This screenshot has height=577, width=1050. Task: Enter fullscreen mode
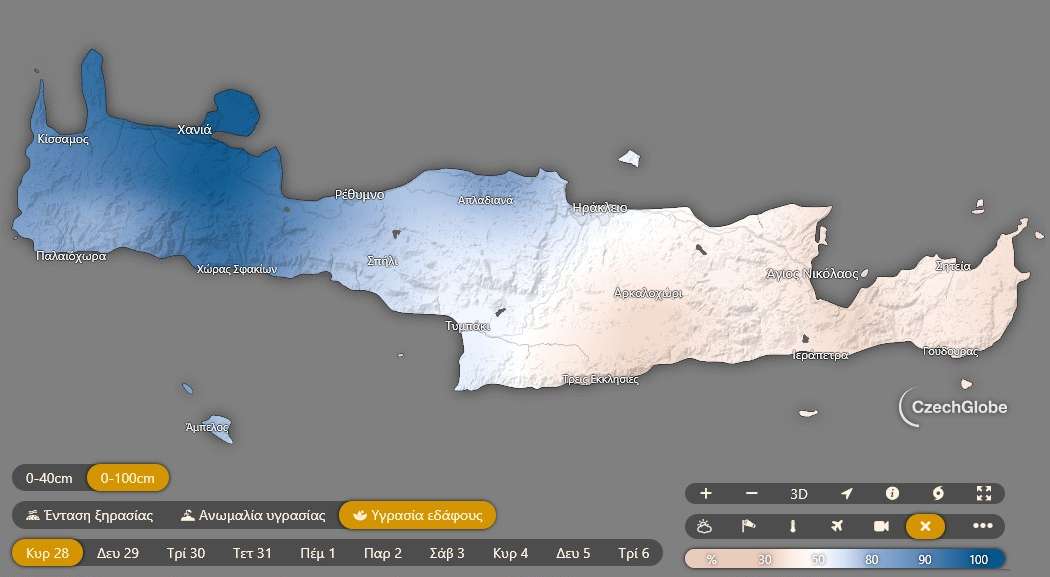984,493
